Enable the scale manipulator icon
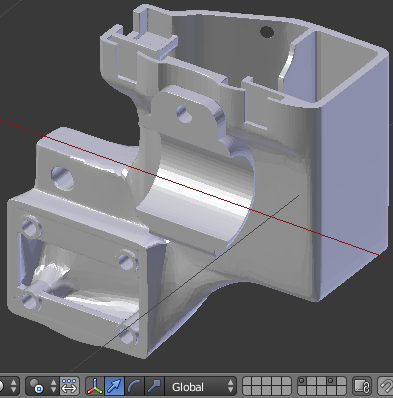The height and width of the screenshot is (398, 393). 154,387
